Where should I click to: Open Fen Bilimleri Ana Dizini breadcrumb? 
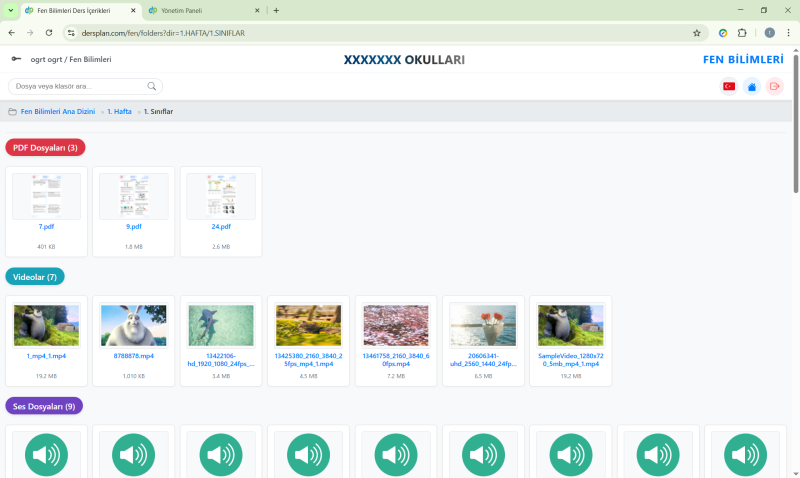tap(57, 111)
